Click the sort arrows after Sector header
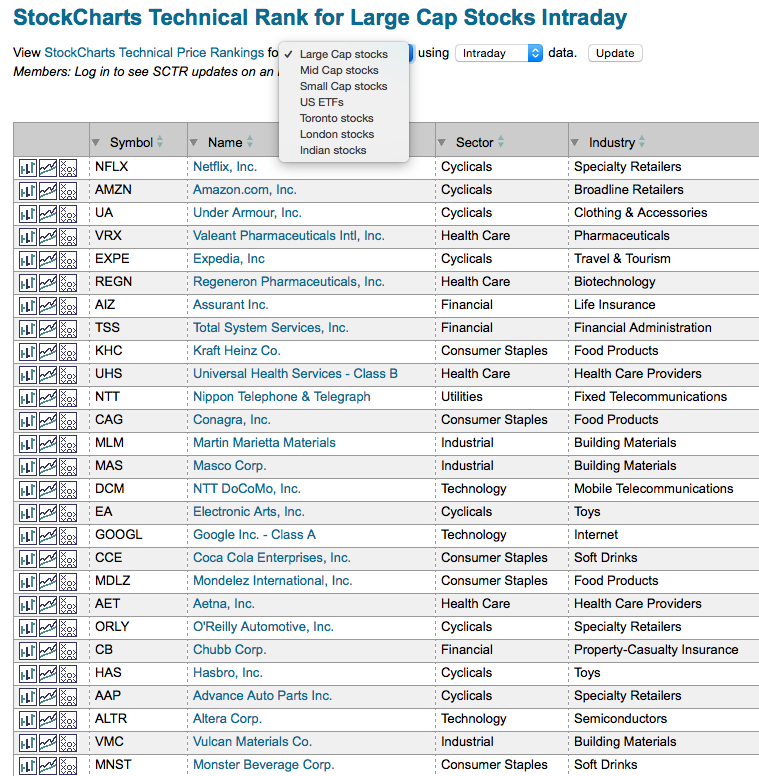759x776 pixels. coord(501,142)
